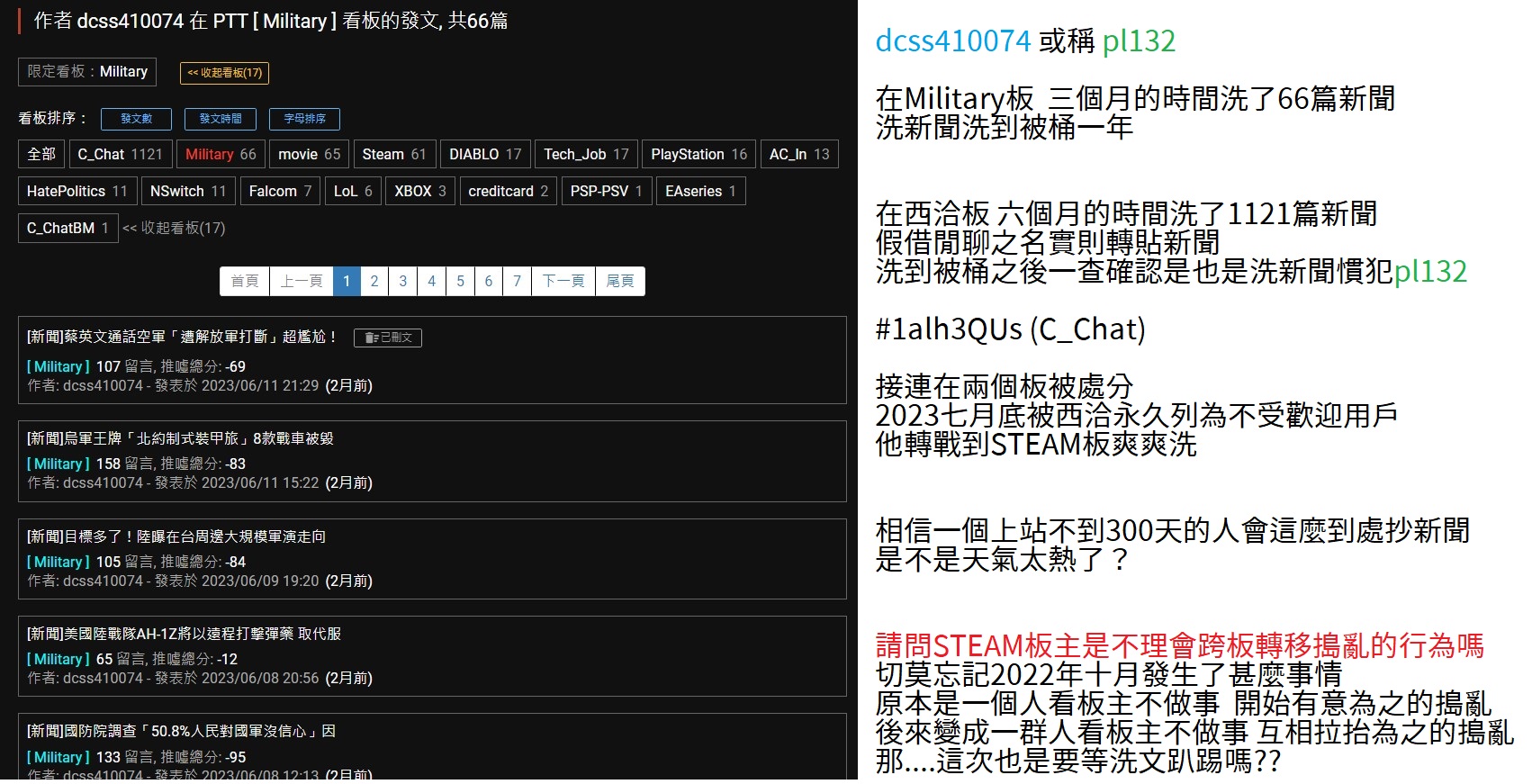Select the PSP-PSV 1 board tab
This screenshot has width=1532, height=784.
click(607, 191)
